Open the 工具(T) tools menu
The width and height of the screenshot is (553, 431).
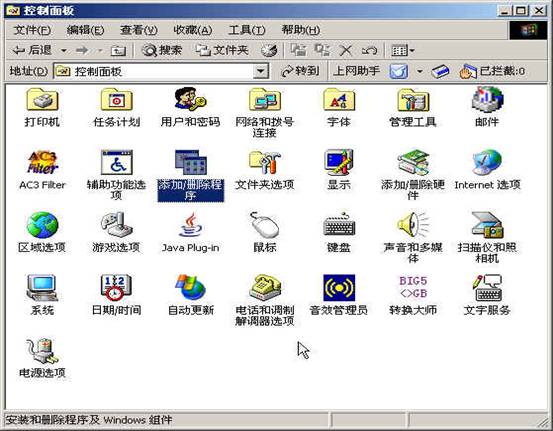pos(247,30)
